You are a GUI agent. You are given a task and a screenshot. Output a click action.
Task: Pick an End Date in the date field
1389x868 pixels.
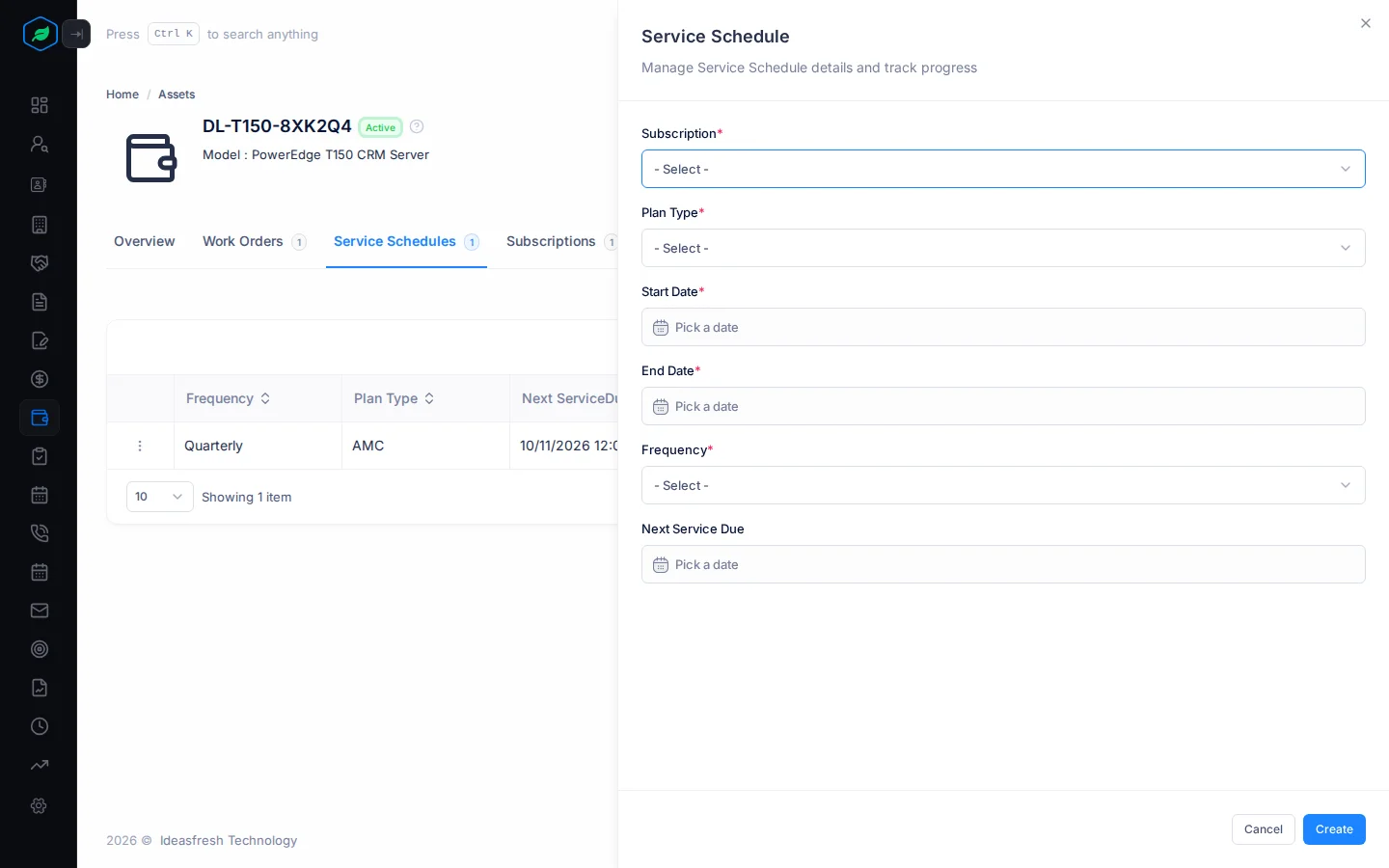point(1003,406)
